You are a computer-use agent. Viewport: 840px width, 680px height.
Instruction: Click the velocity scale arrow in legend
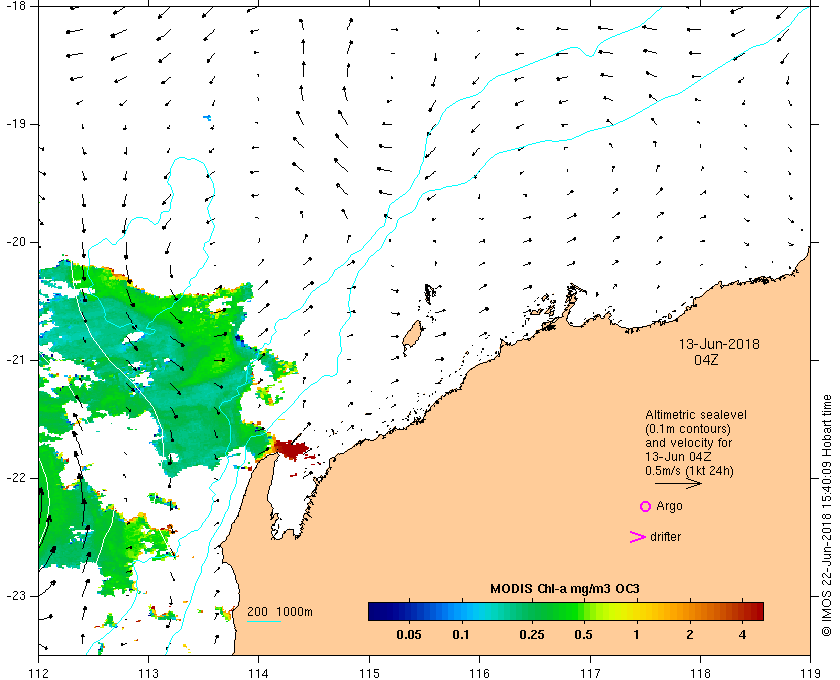[x=678, y=483]
